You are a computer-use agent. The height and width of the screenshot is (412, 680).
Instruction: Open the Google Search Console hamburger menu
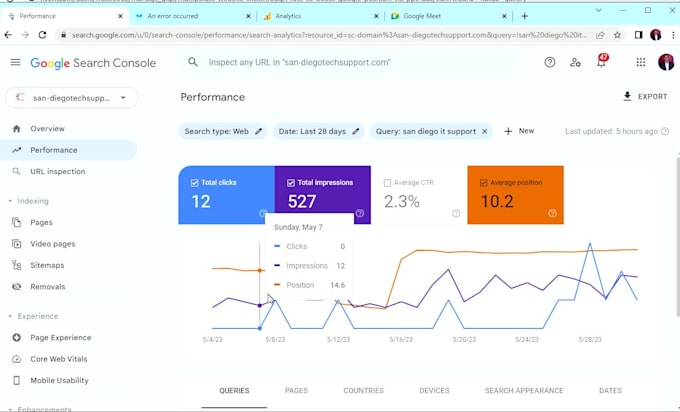tap(15, 62)
